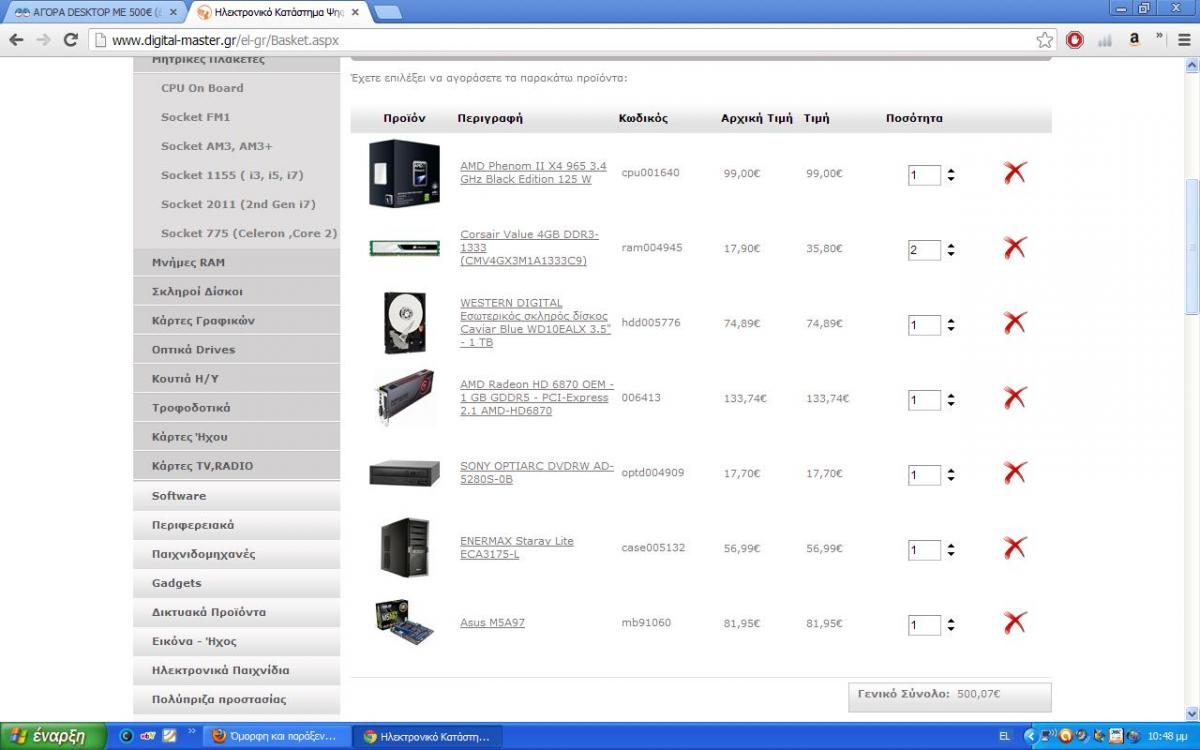Adjust quantity stepper for Western Digital row
Screen dimensions: 1200x750
951,325
